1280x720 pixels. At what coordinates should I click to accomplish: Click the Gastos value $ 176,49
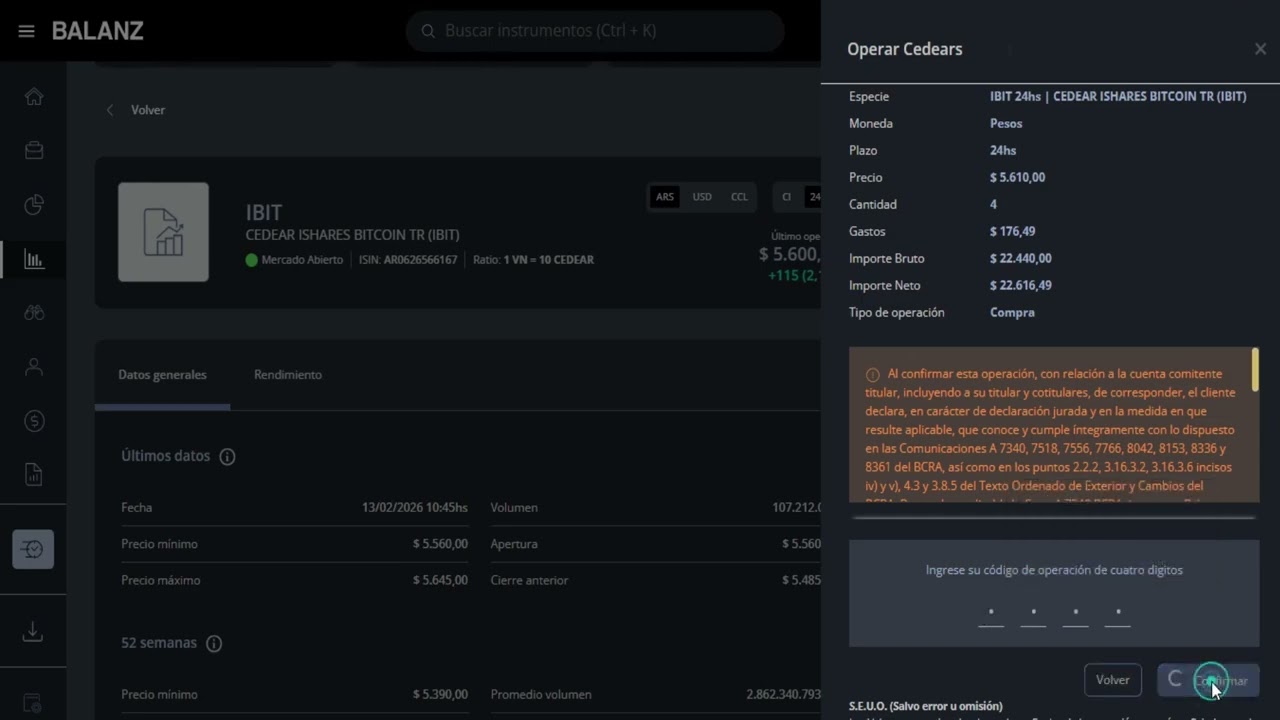[1012, 232]
